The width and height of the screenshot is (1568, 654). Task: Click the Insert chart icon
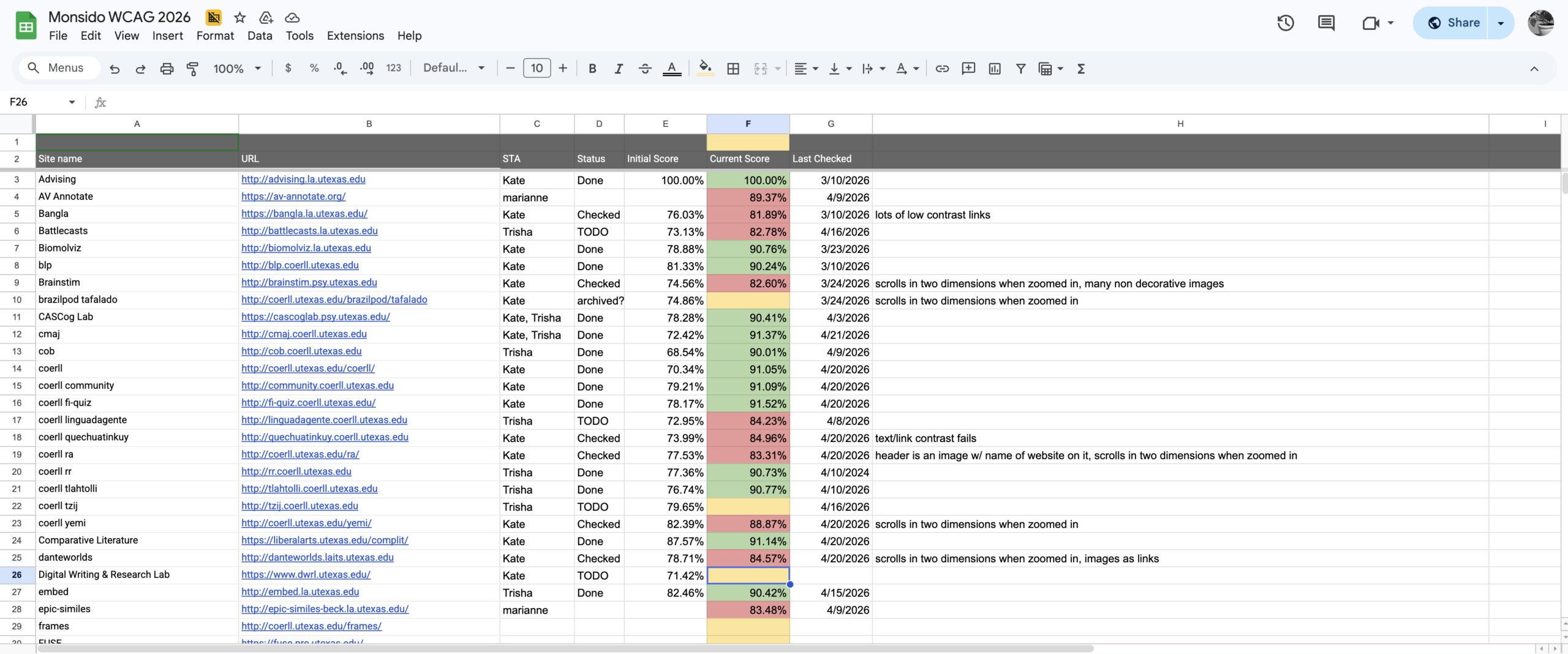coord(995,69)
